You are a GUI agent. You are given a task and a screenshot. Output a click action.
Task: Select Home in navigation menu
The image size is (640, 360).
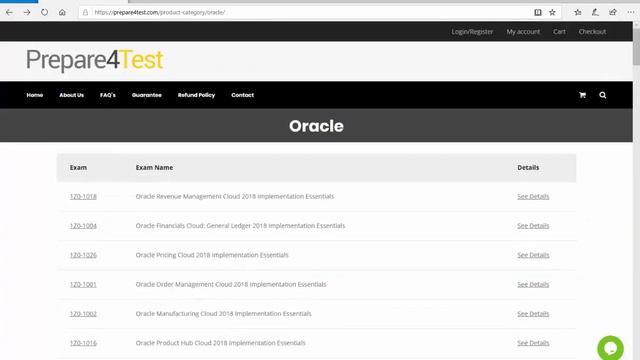coord(35,95)
